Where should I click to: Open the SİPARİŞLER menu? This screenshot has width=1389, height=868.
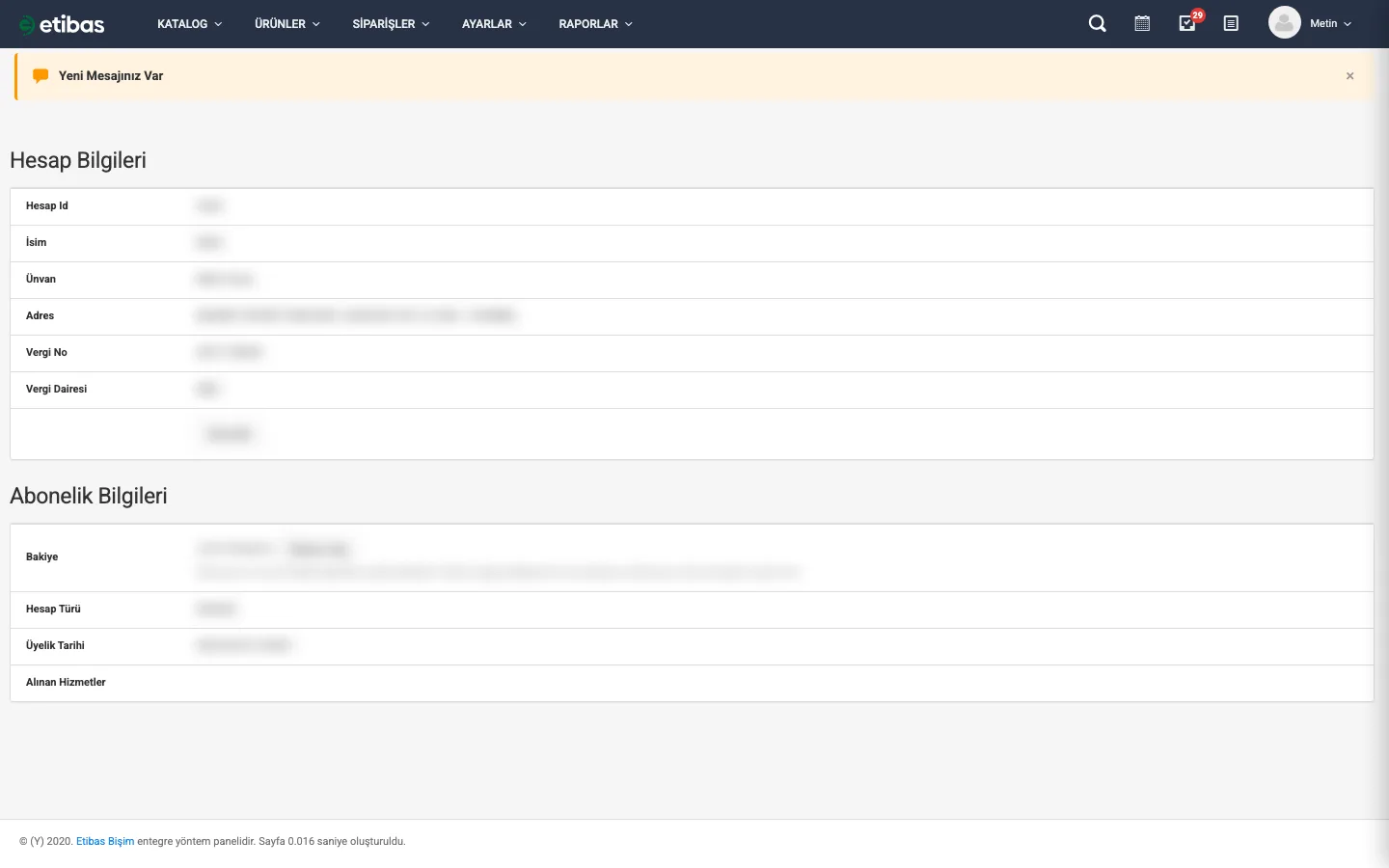391,24
